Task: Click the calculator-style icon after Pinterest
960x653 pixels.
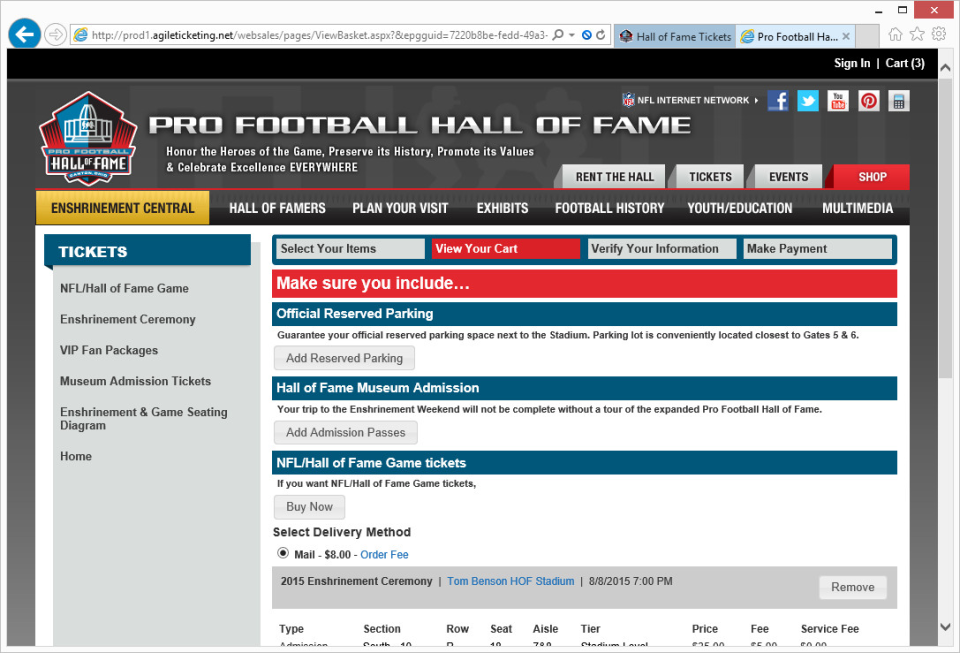Action: tap(898, 100)
